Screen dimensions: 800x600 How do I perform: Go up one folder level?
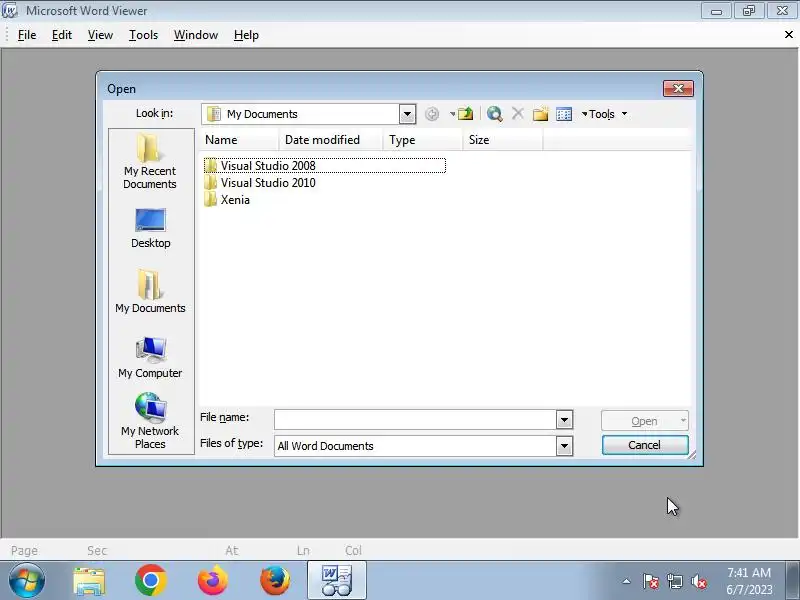click(x=465, y=114)
